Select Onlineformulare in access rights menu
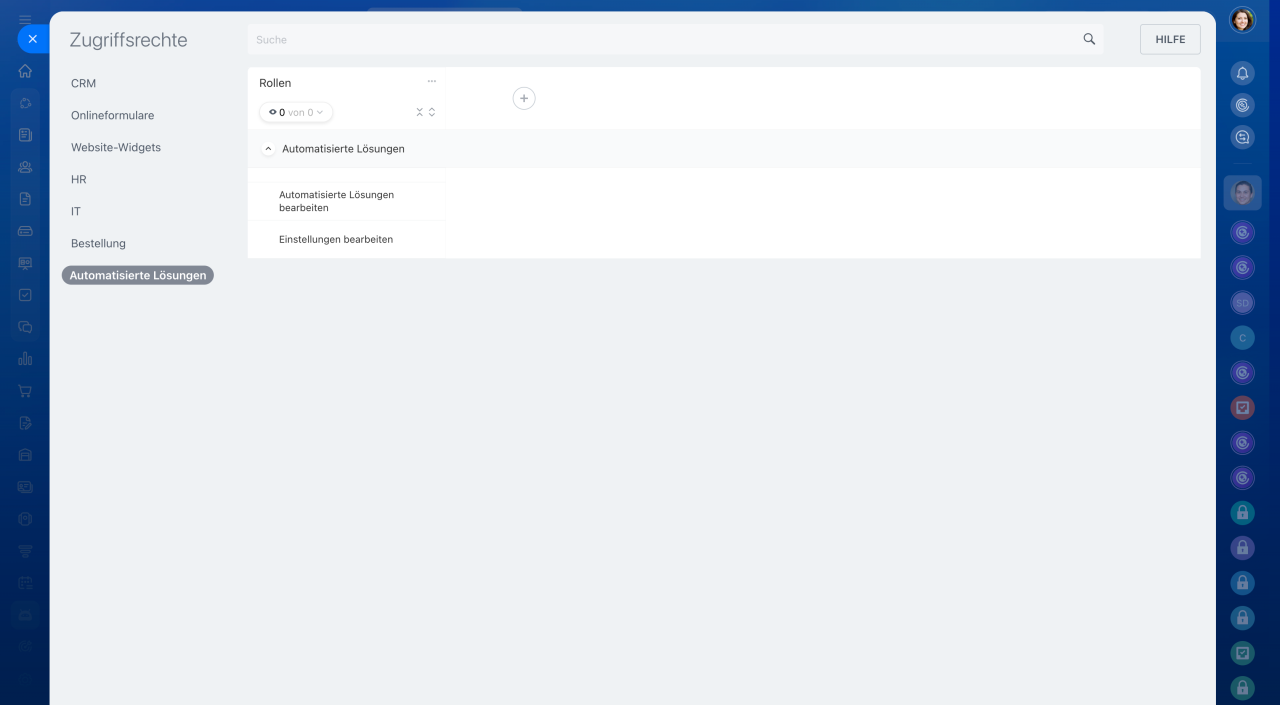Image resolution: width=1280 pixels, height=705 pixels. point(113,115)
